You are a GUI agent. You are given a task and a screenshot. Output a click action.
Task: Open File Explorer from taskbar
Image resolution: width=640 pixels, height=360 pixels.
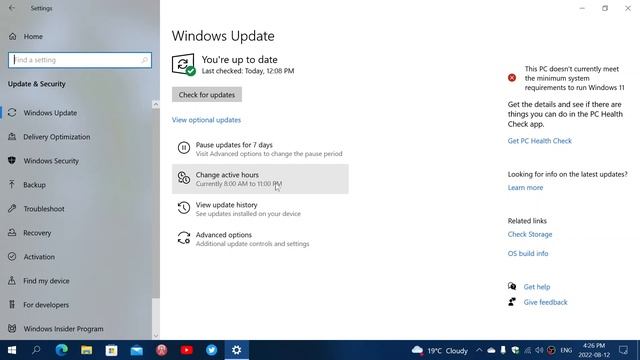pos(87,350)
